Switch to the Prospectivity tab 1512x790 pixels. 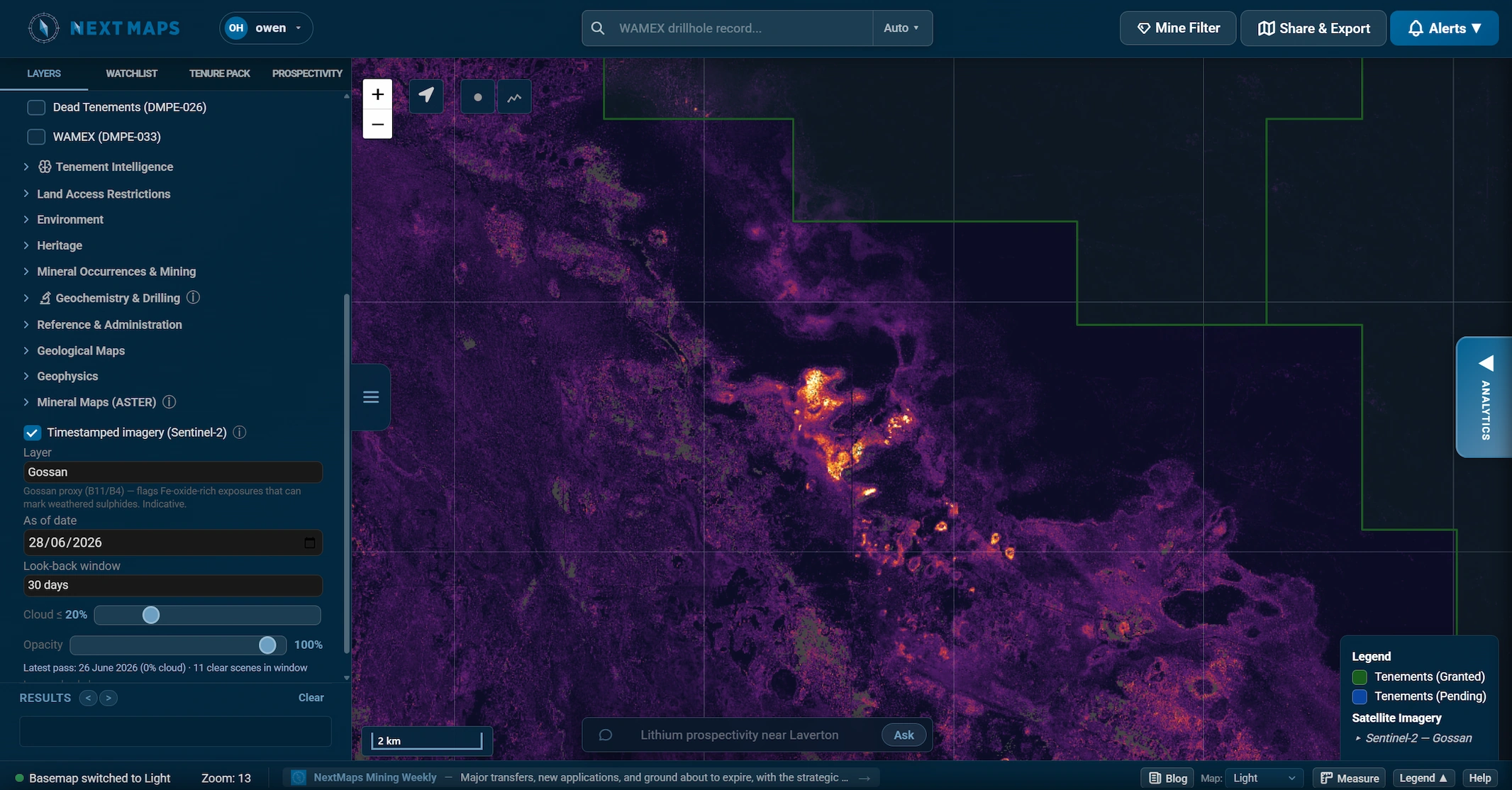pos(307,74)
